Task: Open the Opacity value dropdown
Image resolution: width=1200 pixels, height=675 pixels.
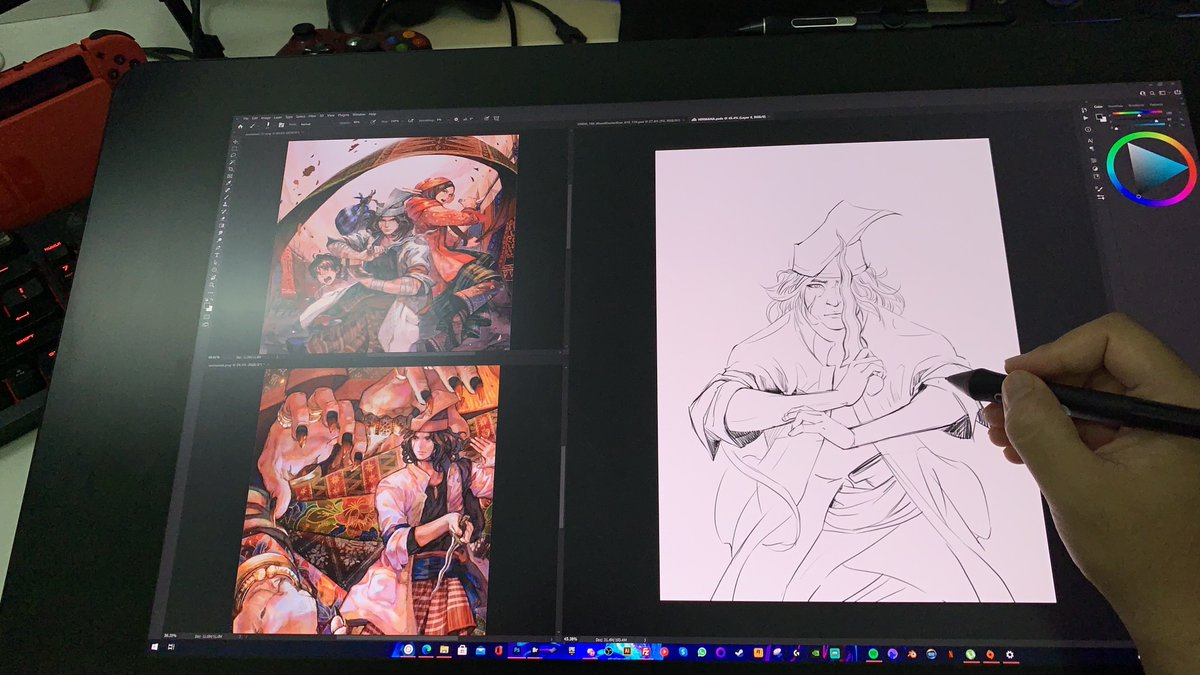Action: 356,122
